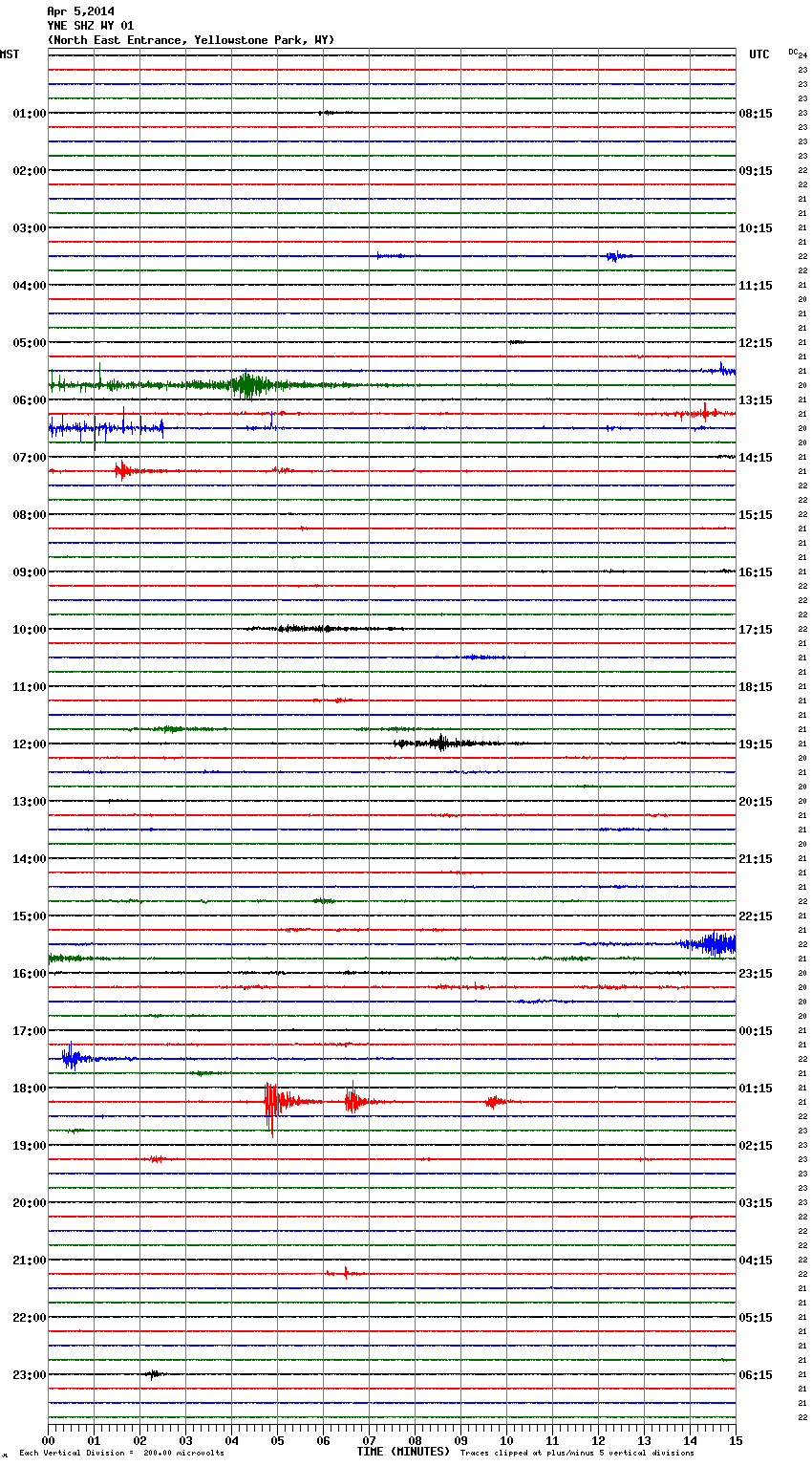Click the 10:15 UTC time label
812x1466 pixels.
point(756,228)
